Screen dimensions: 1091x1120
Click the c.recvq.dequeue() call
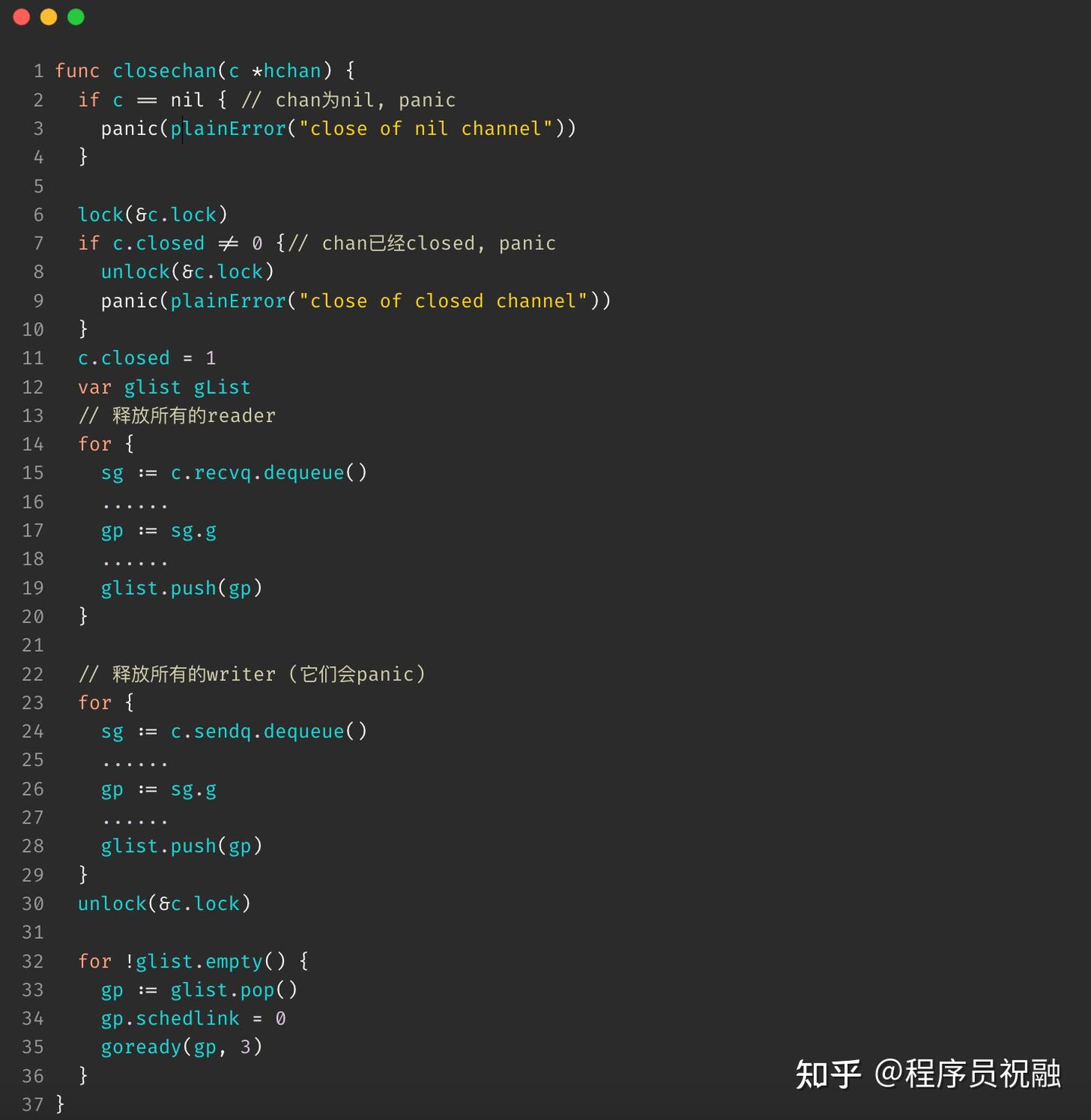268,473
